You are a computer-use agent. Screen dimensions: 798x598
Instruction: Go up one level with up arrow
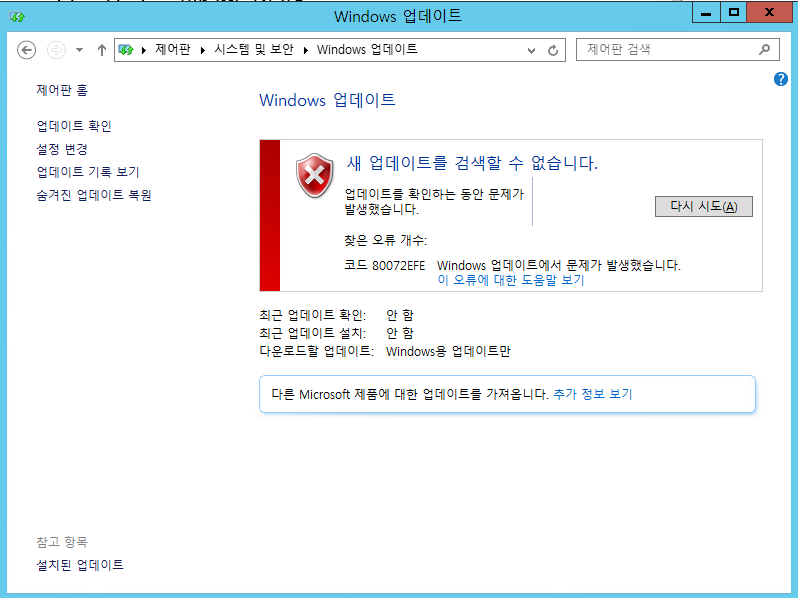click(x=102, y=50)
